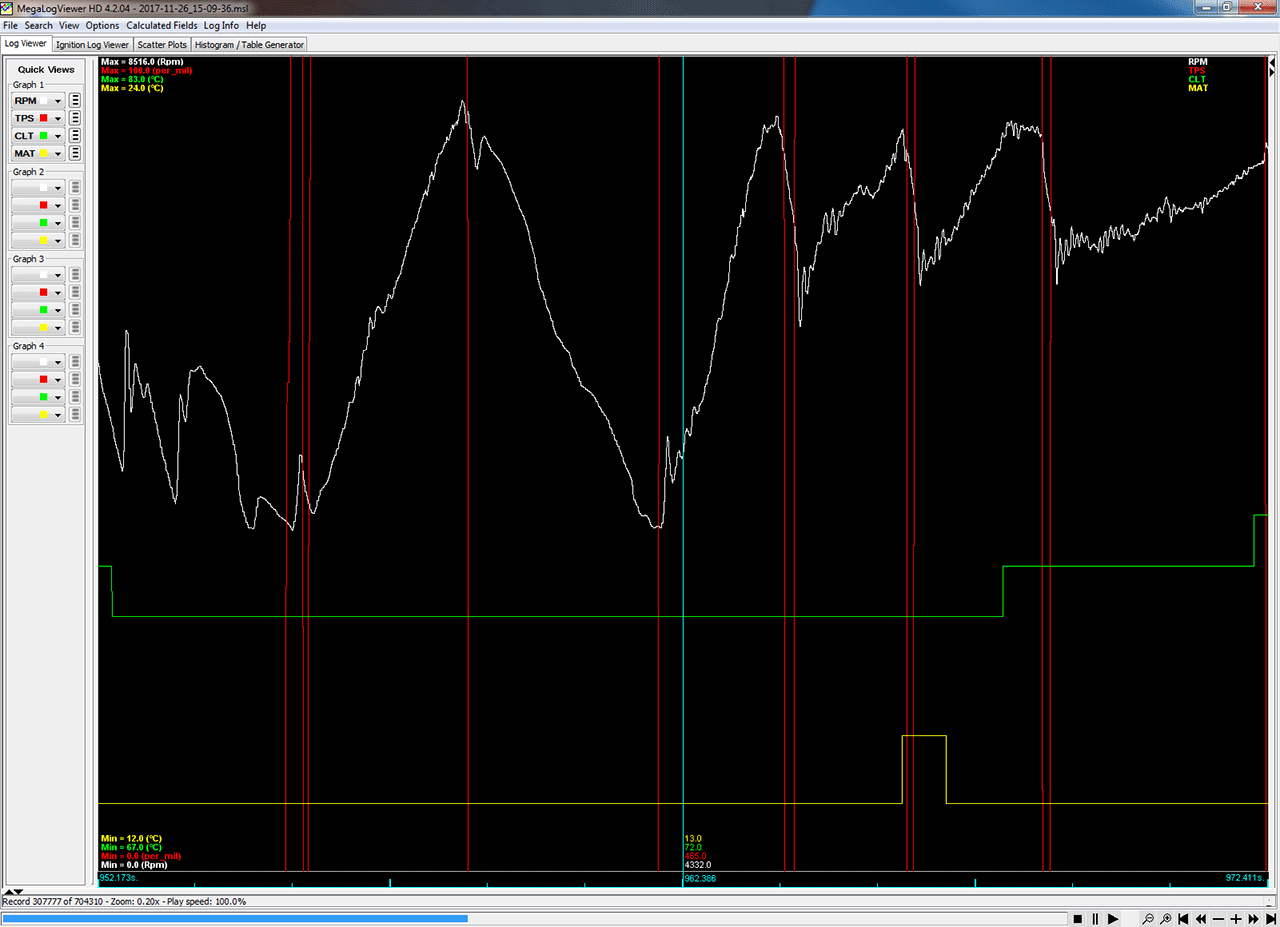Open the Histogram / Table Generator tab
Screen dimensions: 1280x927
(249, 44)
